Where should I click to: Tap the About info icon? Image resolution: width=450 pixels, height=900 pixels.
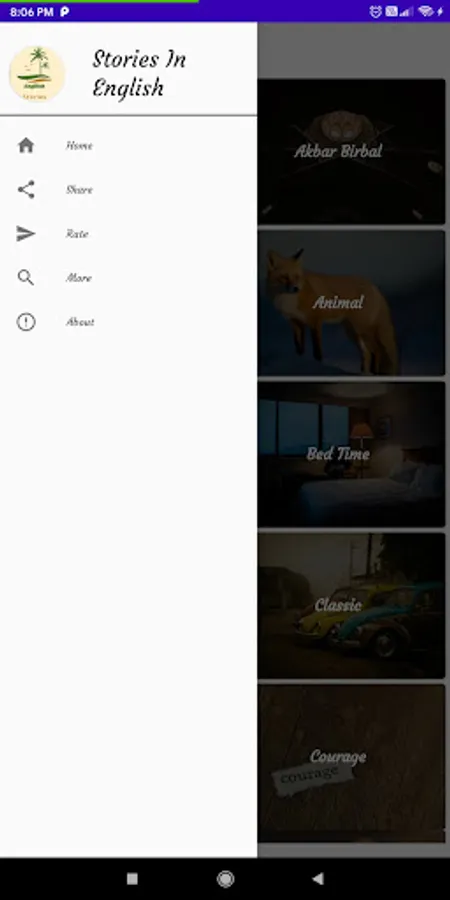click(x=26, y=322)
